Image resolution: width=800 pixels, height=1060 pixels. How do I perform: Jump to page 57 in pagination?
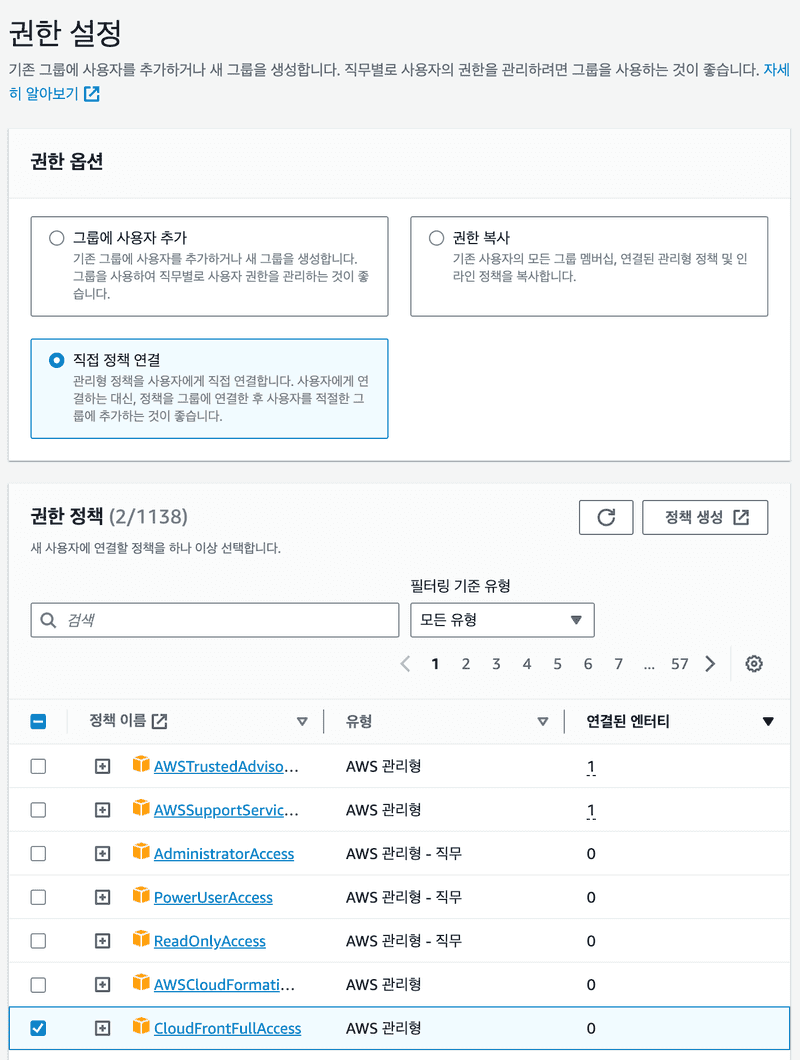(680, 664)
